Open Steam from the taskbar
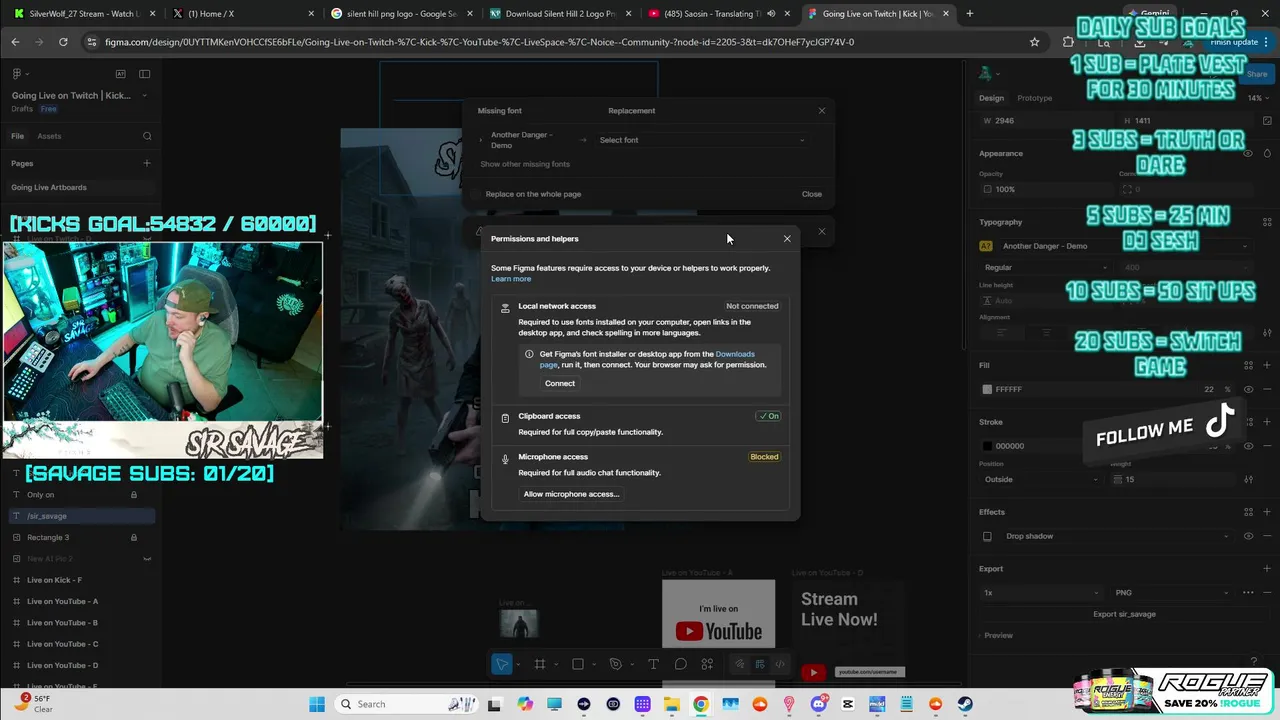Viewport: 1280px width, 720px height. tap(965, 704)
